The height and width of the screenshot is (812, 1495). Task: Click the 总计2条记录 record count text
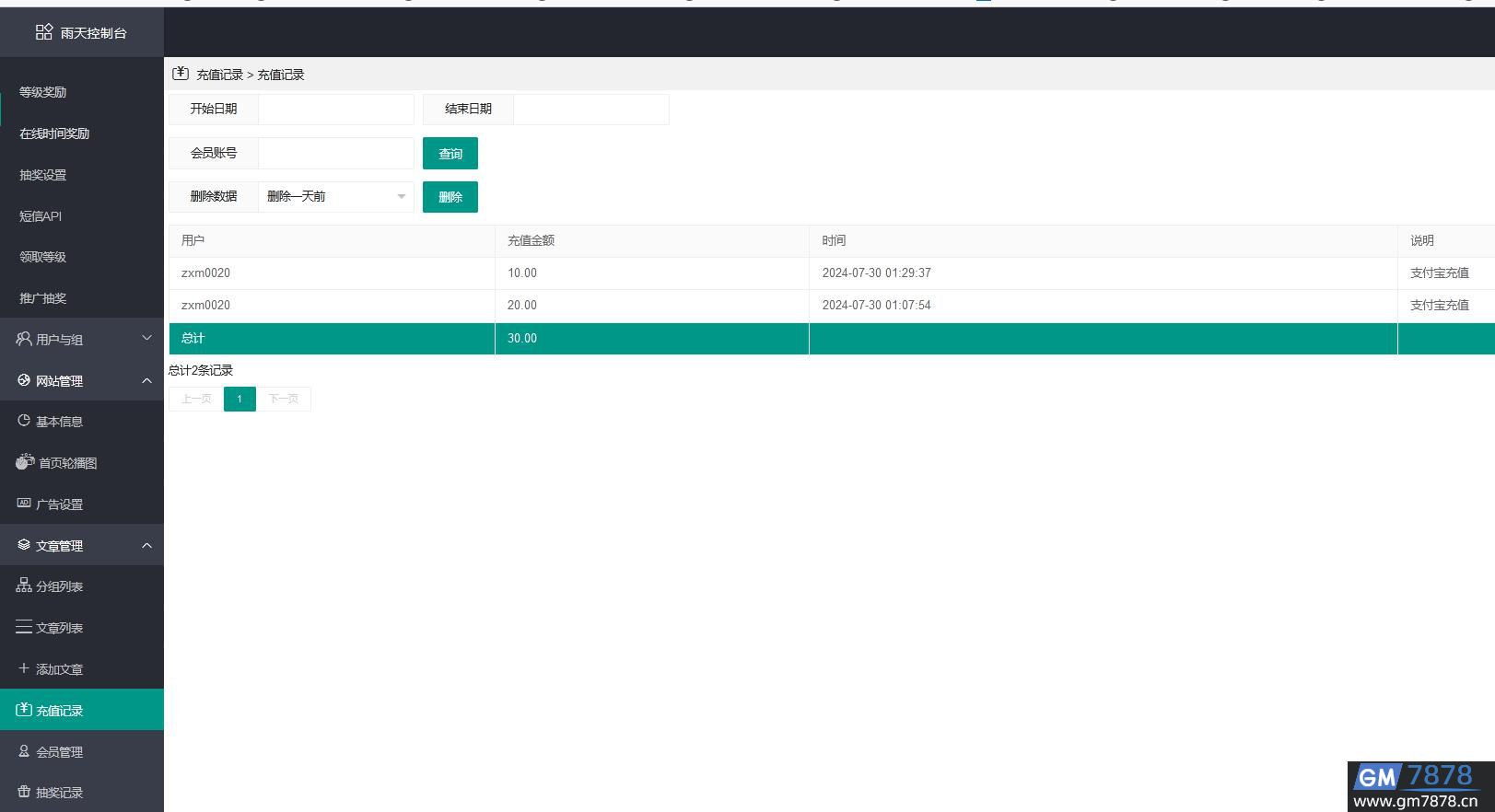click(201, 371)
